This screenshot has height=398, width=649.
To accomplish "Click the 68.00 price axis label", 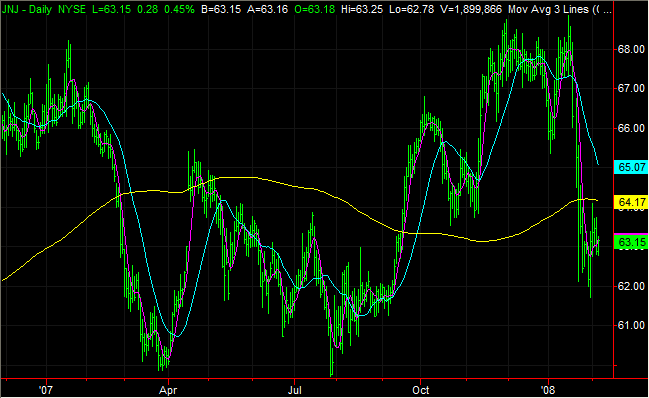I will pos(631,50).
